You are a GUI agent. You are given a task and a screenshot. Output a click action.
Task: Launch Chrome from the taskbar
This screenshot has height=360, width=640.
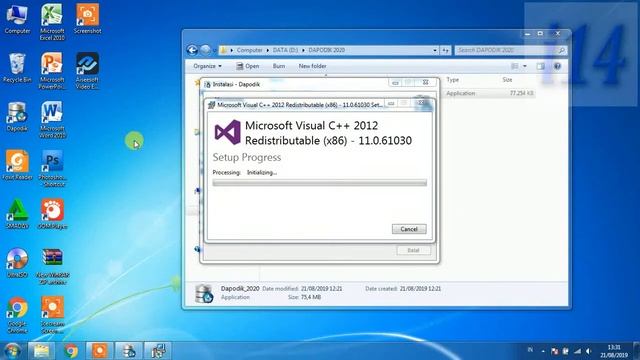(x=71, y=351)
